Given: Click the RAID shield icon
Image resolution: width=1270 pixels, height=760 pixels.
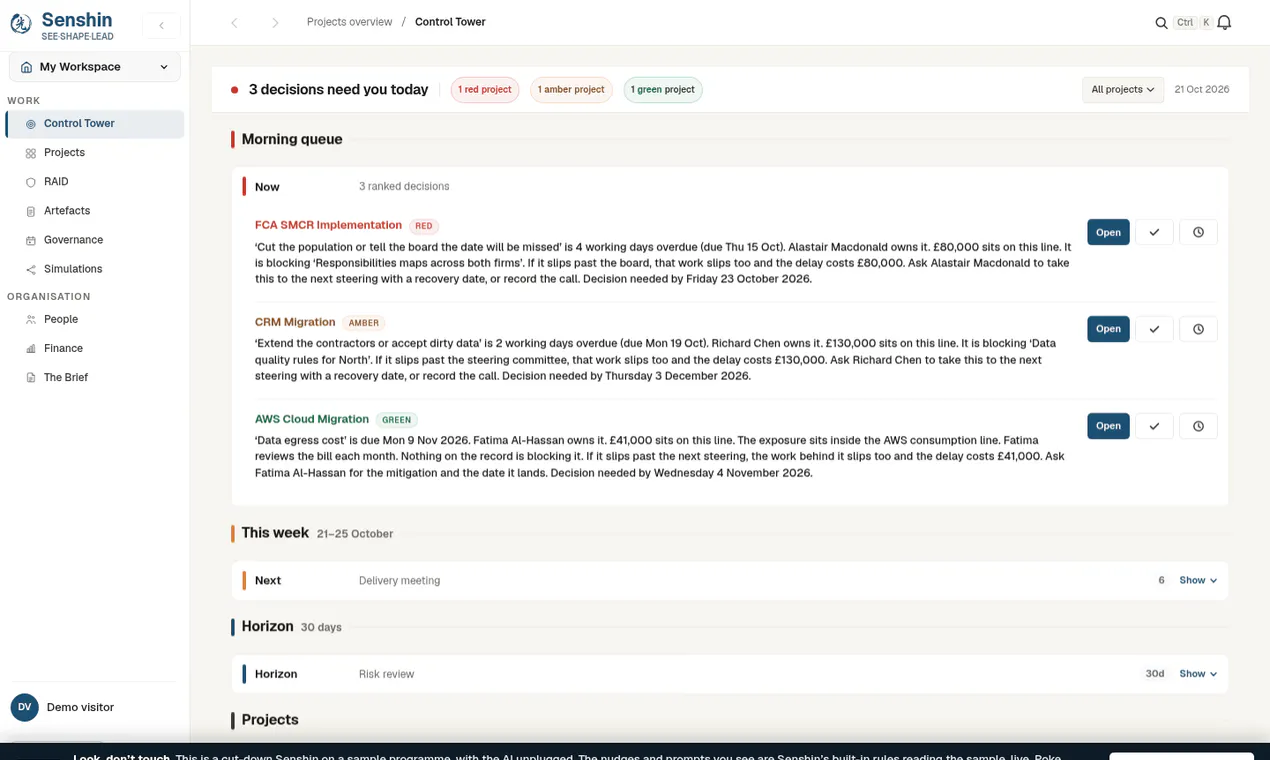Looking at the screenshot, I should click(31, 182).
